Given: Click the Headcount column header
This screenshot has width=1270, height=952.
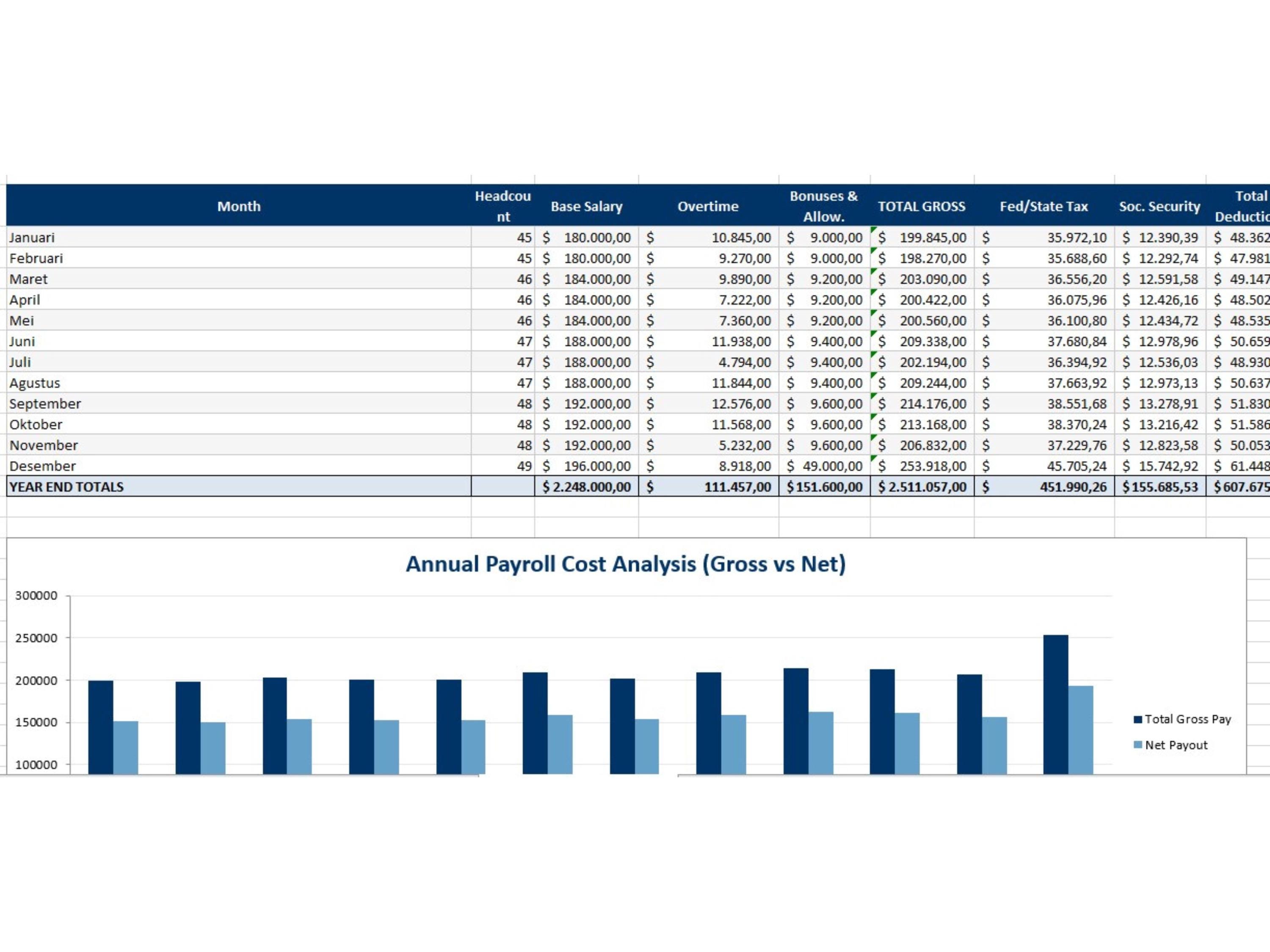Looking at the screenshot, I should [x=503, y=206].
